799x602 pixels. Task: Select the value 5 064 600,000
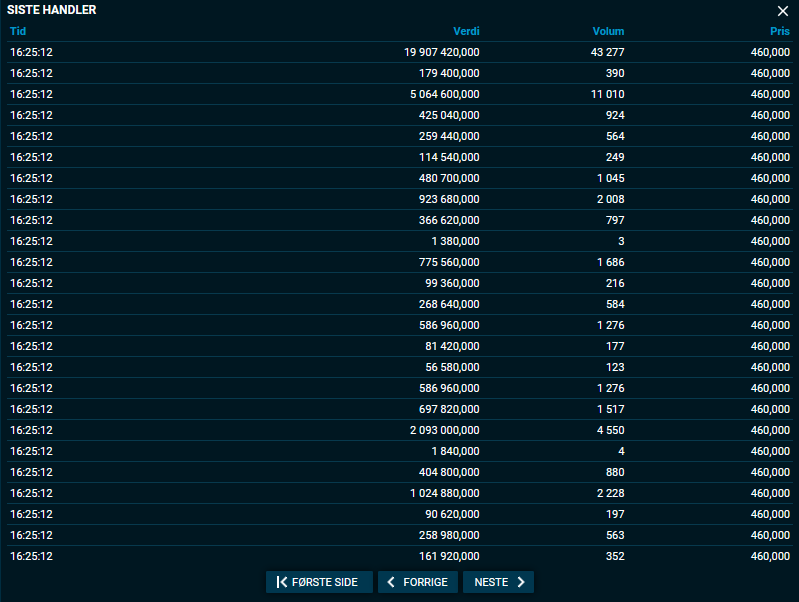click(444, 94)
